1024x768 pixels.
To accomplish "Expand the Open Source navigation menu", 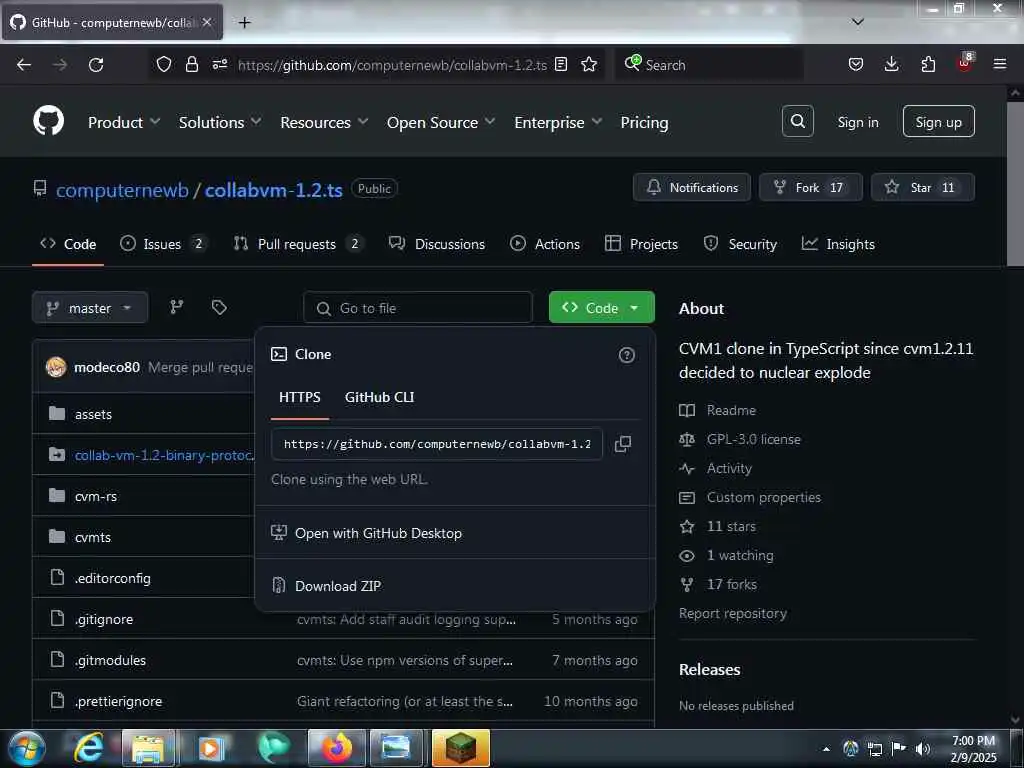I will point(441,122).
